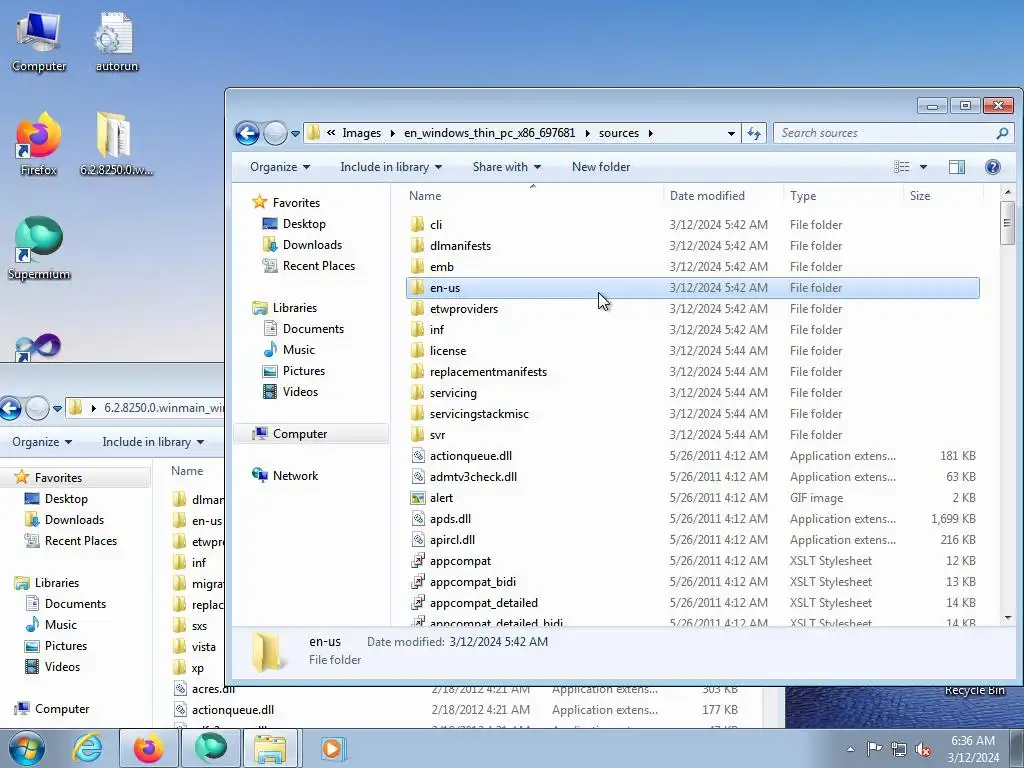Toggle the preview pane
The height and width of the screenshot is (768, 1024).
click(x=957, y=167)
